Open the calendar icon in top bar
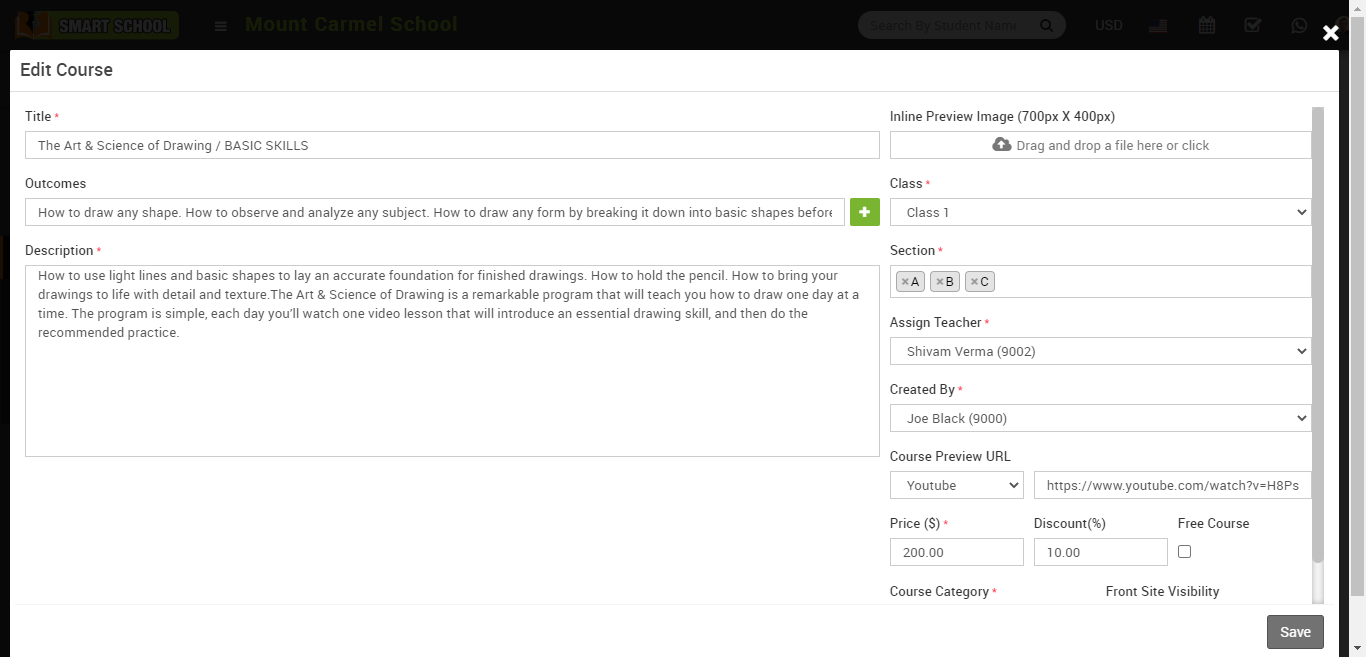 point(1207,26)
